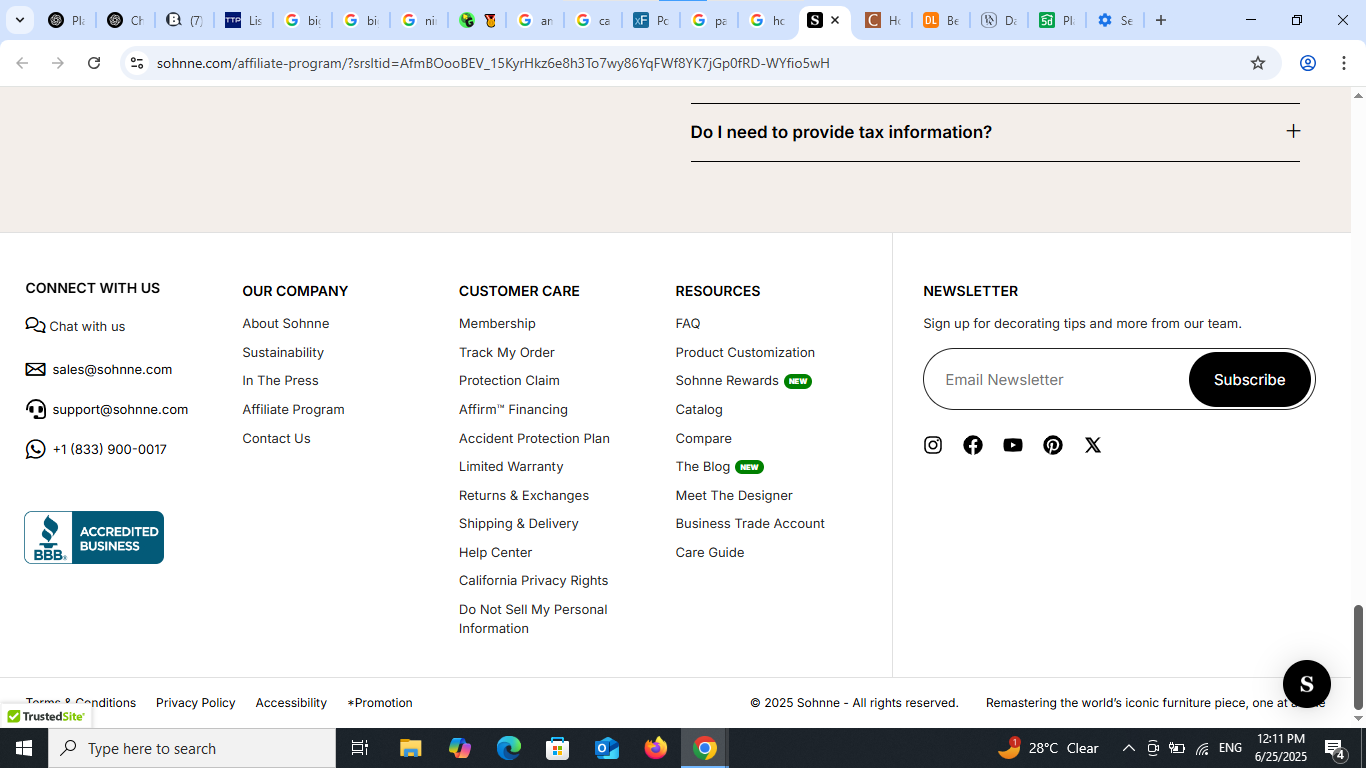This screenshot has height=768, width=1366.
Task: Open Windows Start menu
Action: (24, 748)
